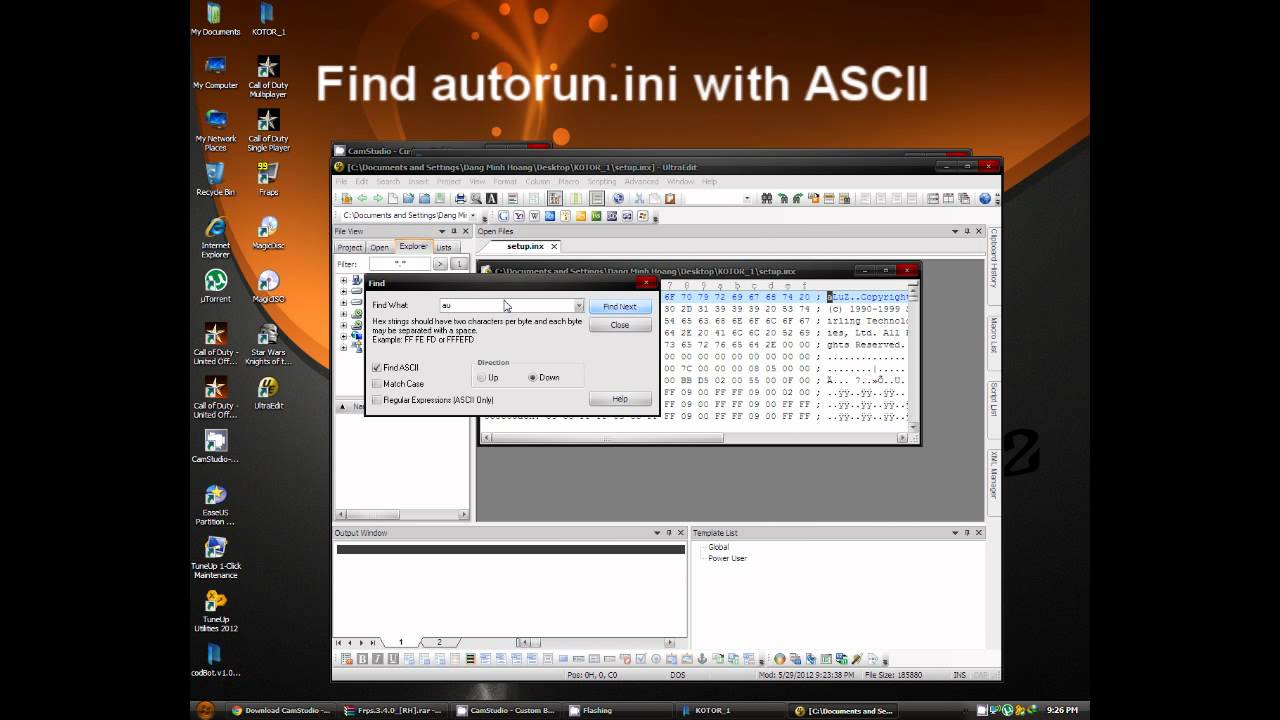Click the Underline tag icon in HTML toolbar
Screen dimensions: 1280x720
point(393,659)
